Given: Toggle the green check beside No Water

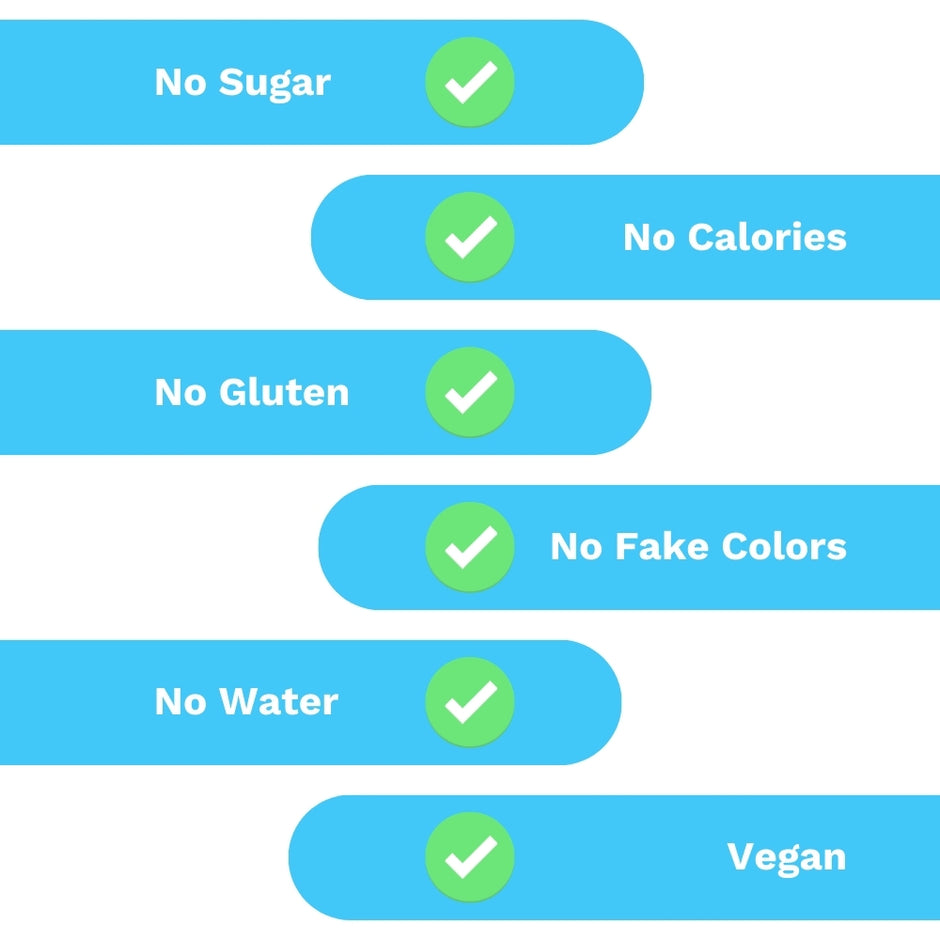Looking at the screenshot, I should tap(470, 702).
